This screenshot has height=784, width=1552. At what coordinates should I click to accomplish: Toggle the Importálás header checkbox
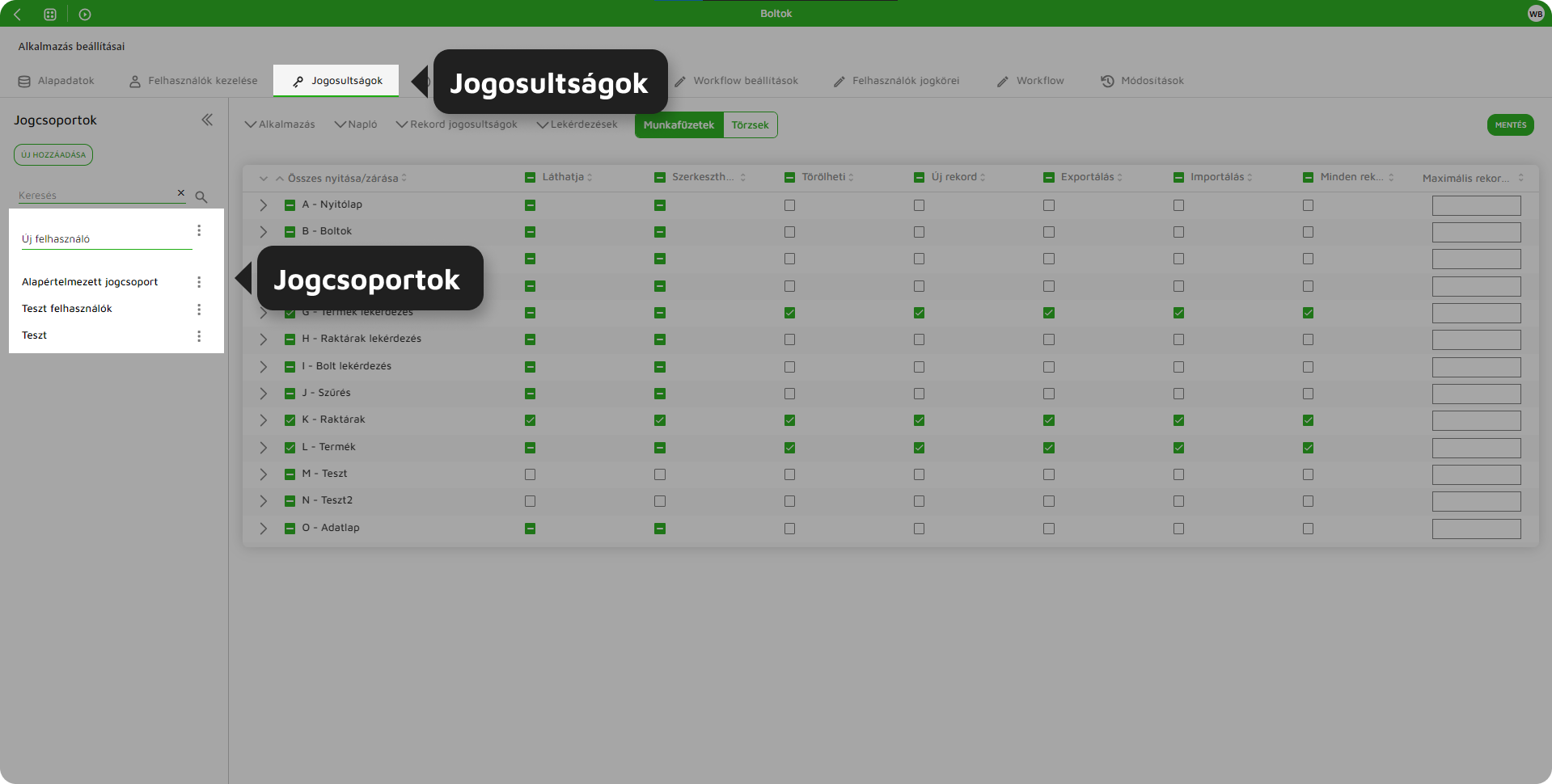1179,177
